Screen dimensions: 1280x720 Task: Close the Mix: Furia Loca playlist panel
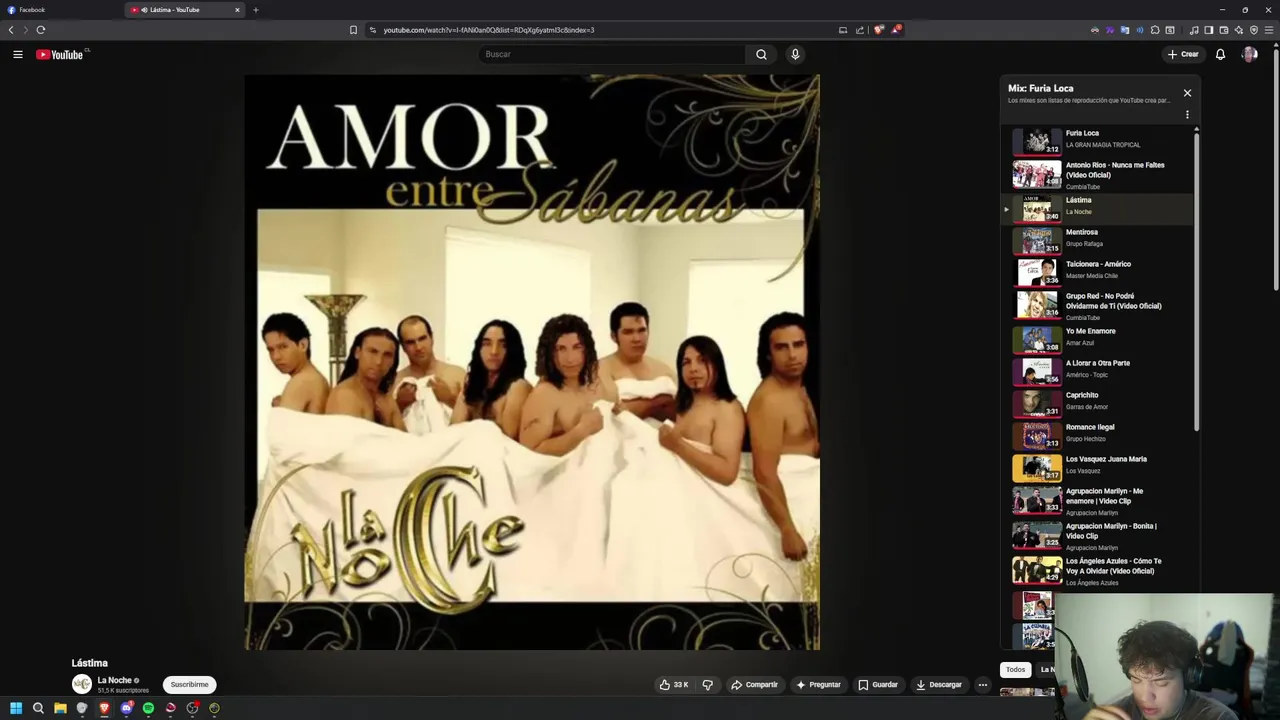pos(1187,93)
